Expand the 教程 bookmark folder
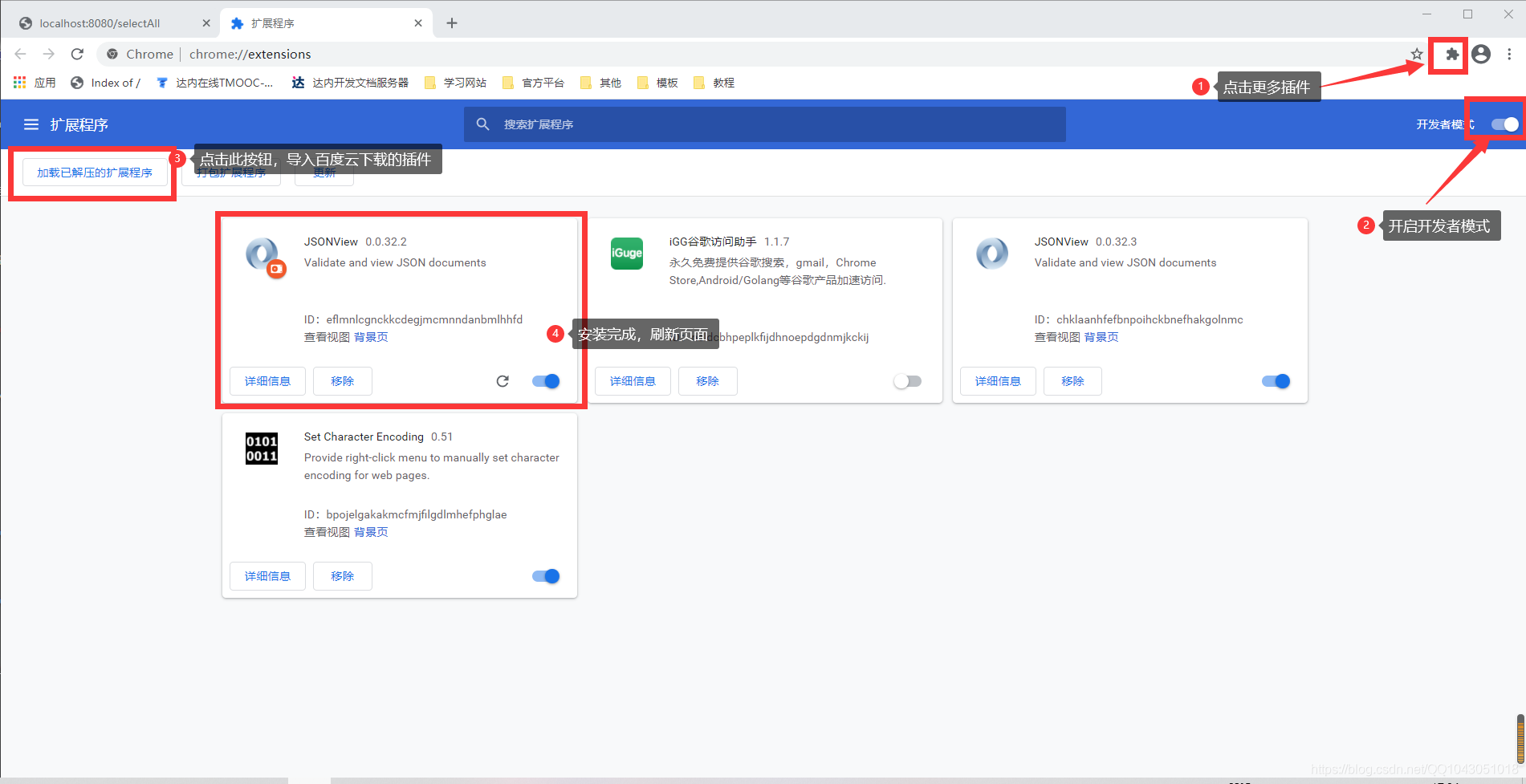The width and height of the screenshot is (1526, 784). (x=714, y=83)
